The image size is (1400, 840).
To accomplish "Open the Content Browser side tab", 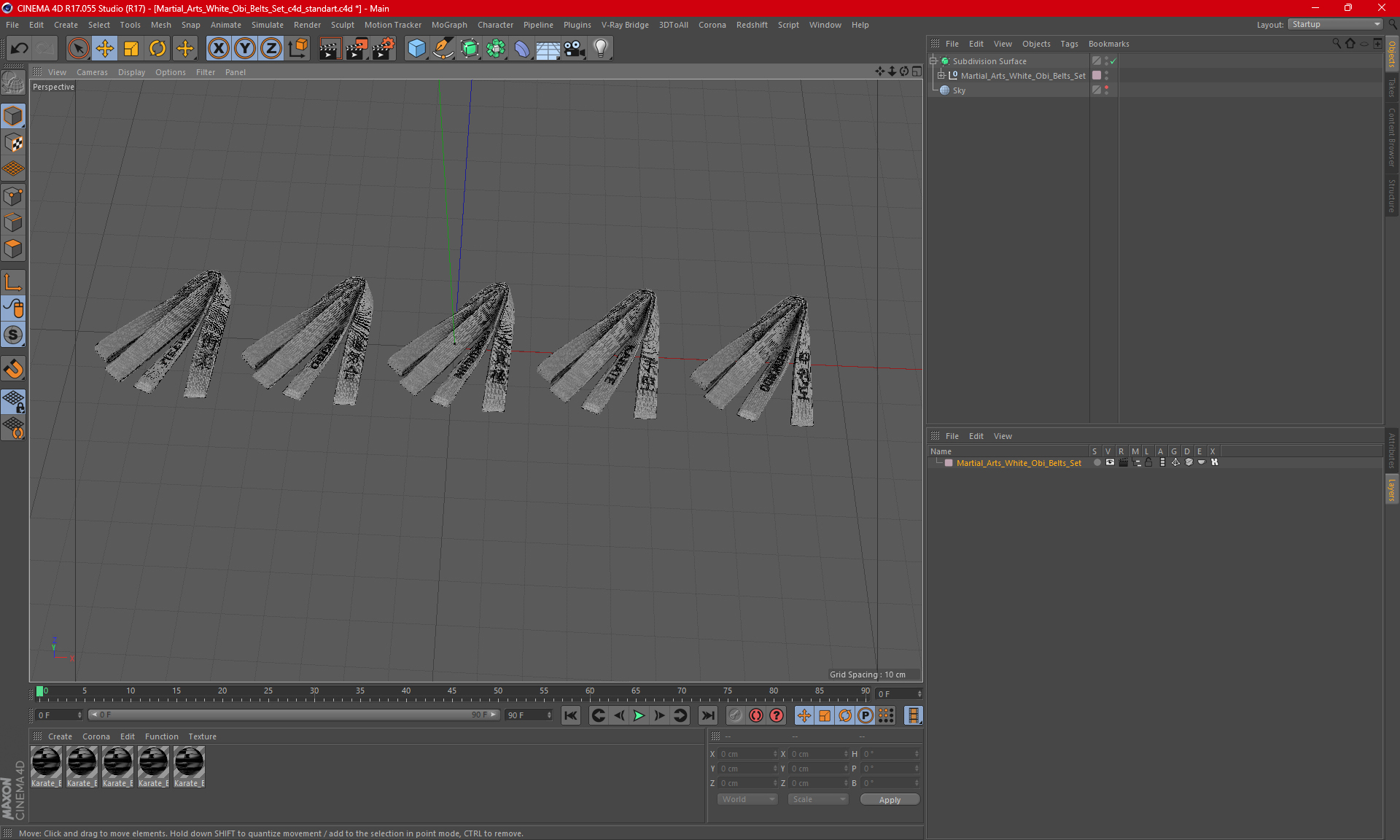I will [1391, 137].
